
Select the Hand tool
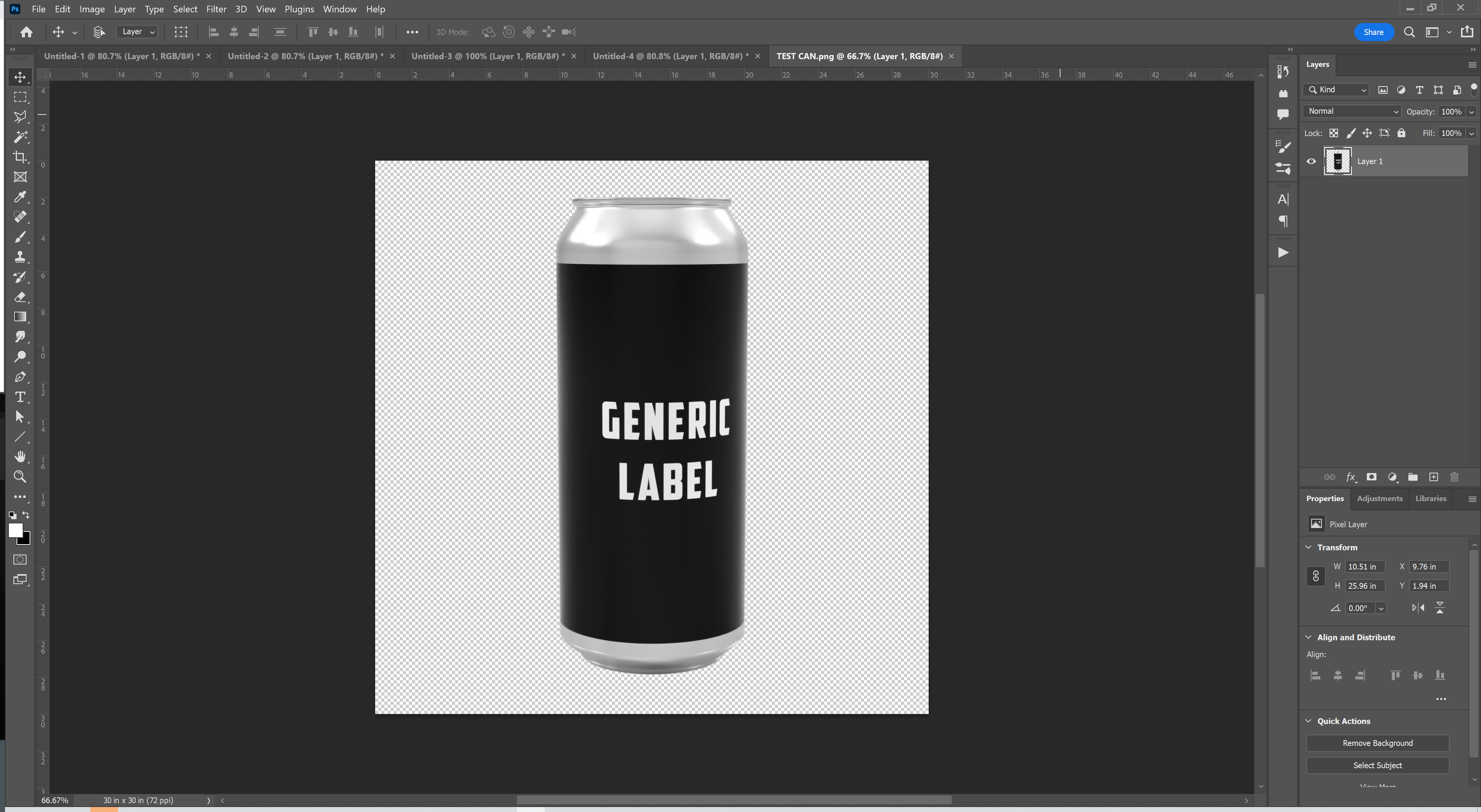pos(20,456)
